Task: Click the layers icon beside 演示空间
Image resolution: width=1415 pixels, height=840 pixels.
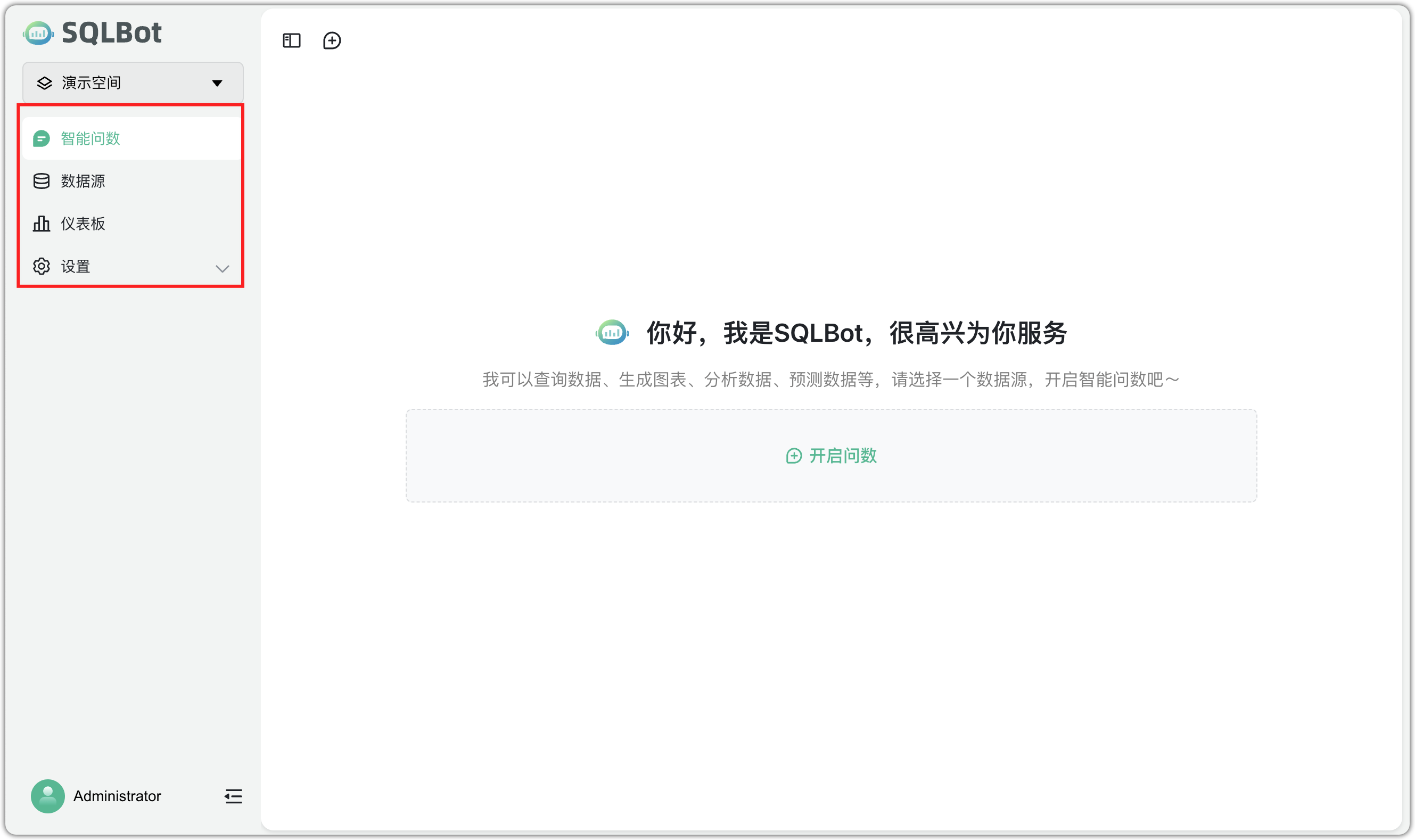Action: pyautogui.click(x=44, y=83)
